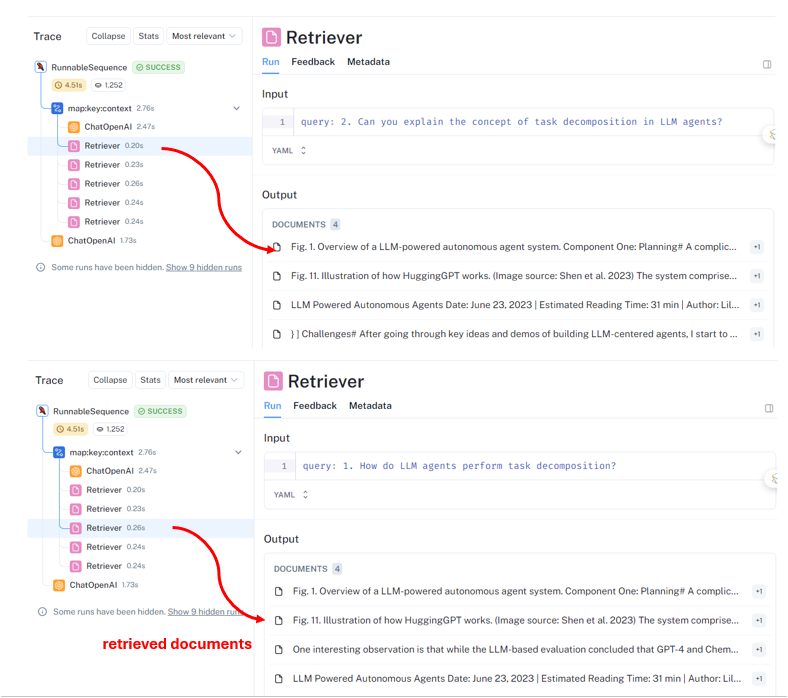Click the ChatOpenAI 2.47s icon in the top trace
This screenshot has height=698, width=788.
tap(74, 127)
